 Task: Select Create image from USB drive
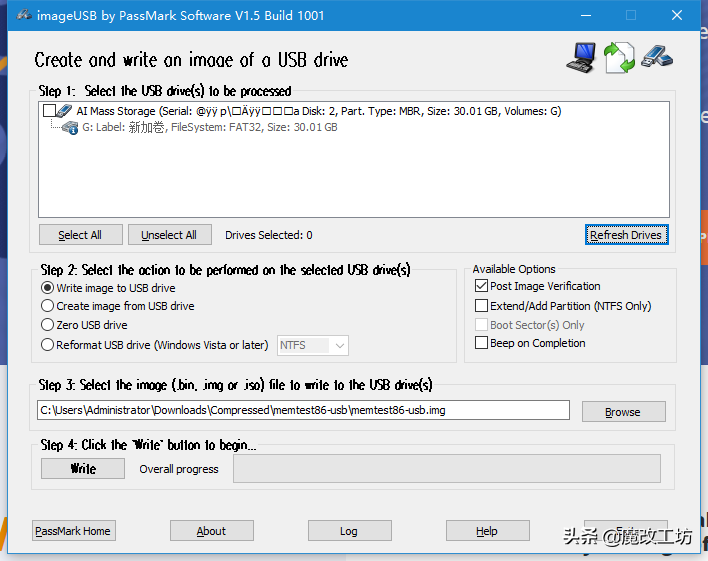point(47,306)
